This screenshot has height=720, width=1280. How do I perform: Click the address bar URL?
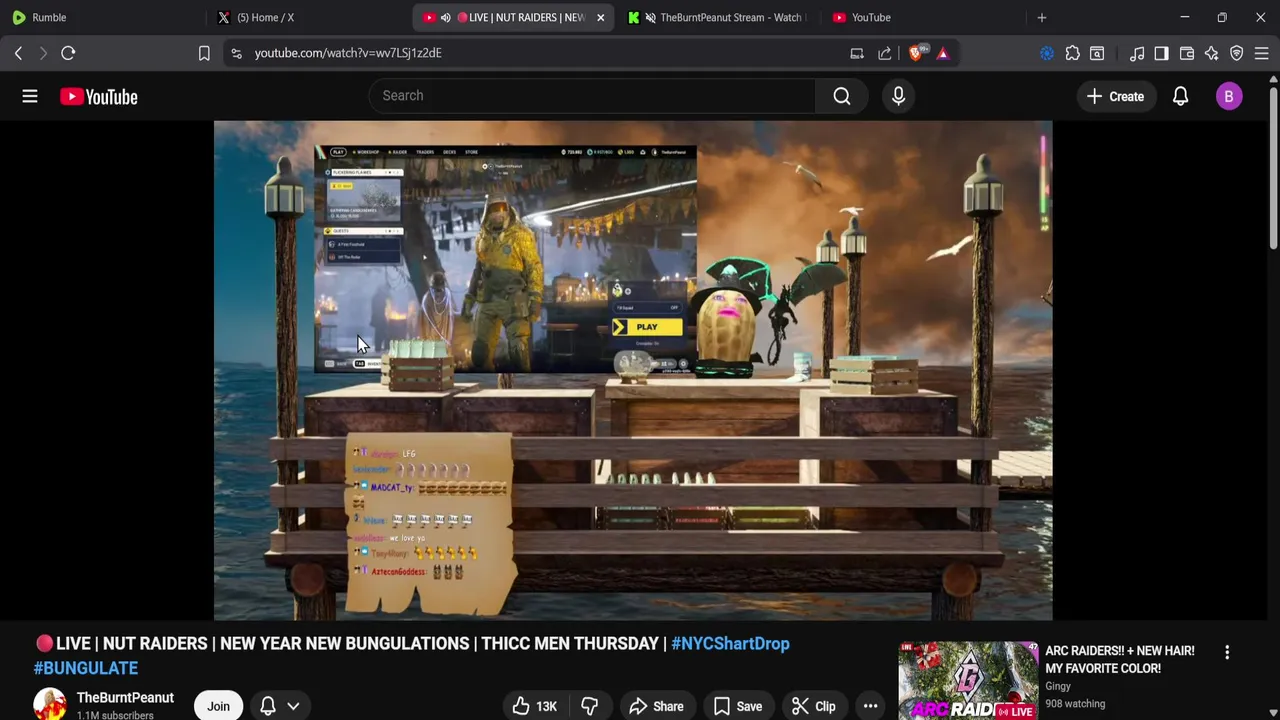pyautogui.click(x=348, y=53)
